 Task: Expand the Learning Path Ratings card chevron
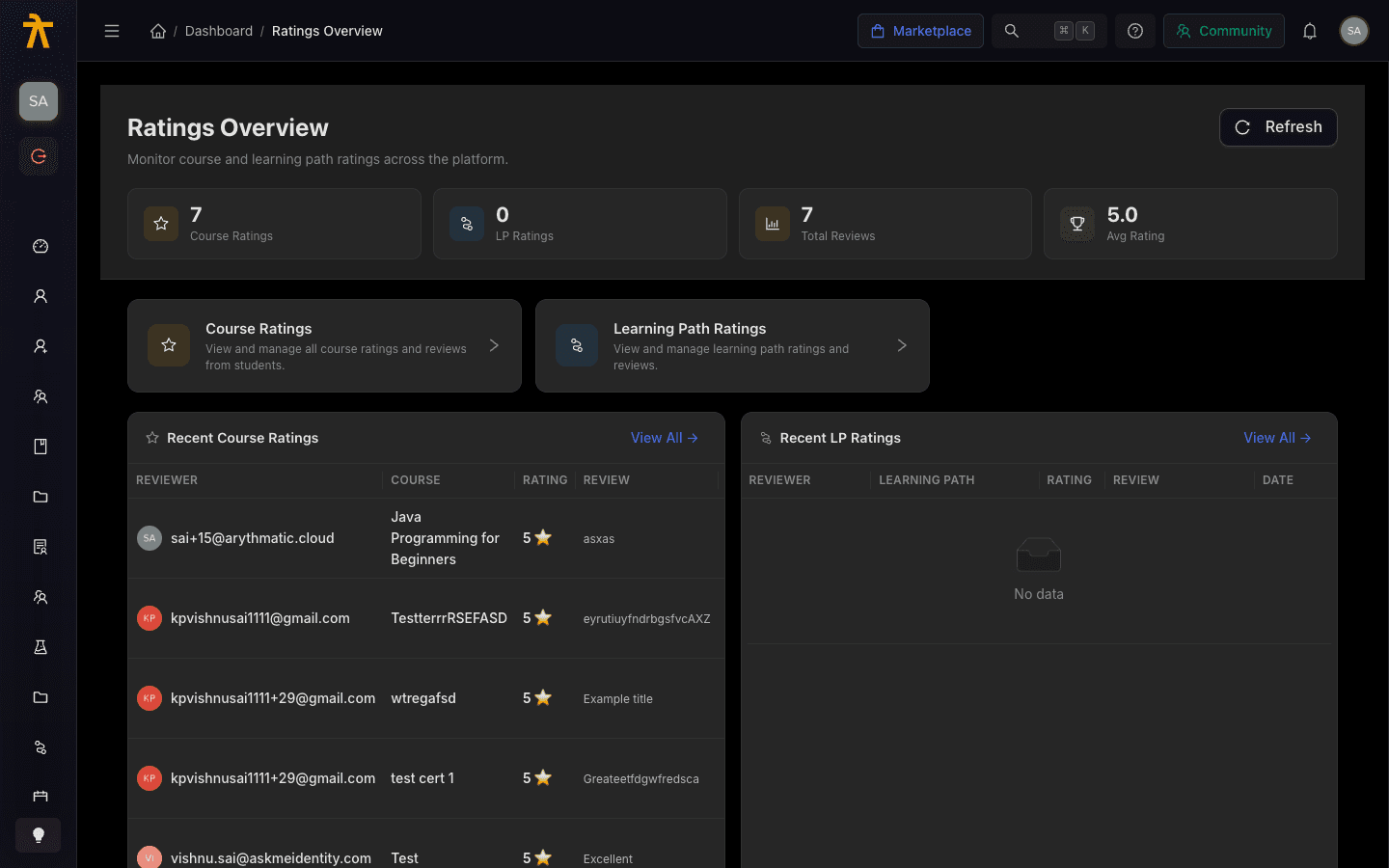(902, 345)
